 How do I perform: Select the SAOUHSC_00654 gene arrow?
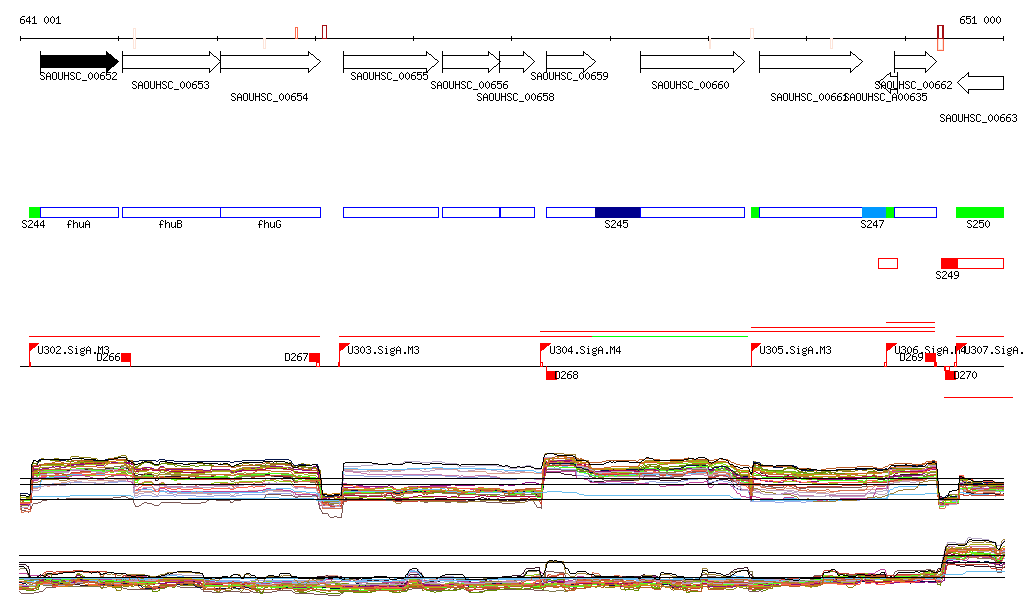click(270, 62)
